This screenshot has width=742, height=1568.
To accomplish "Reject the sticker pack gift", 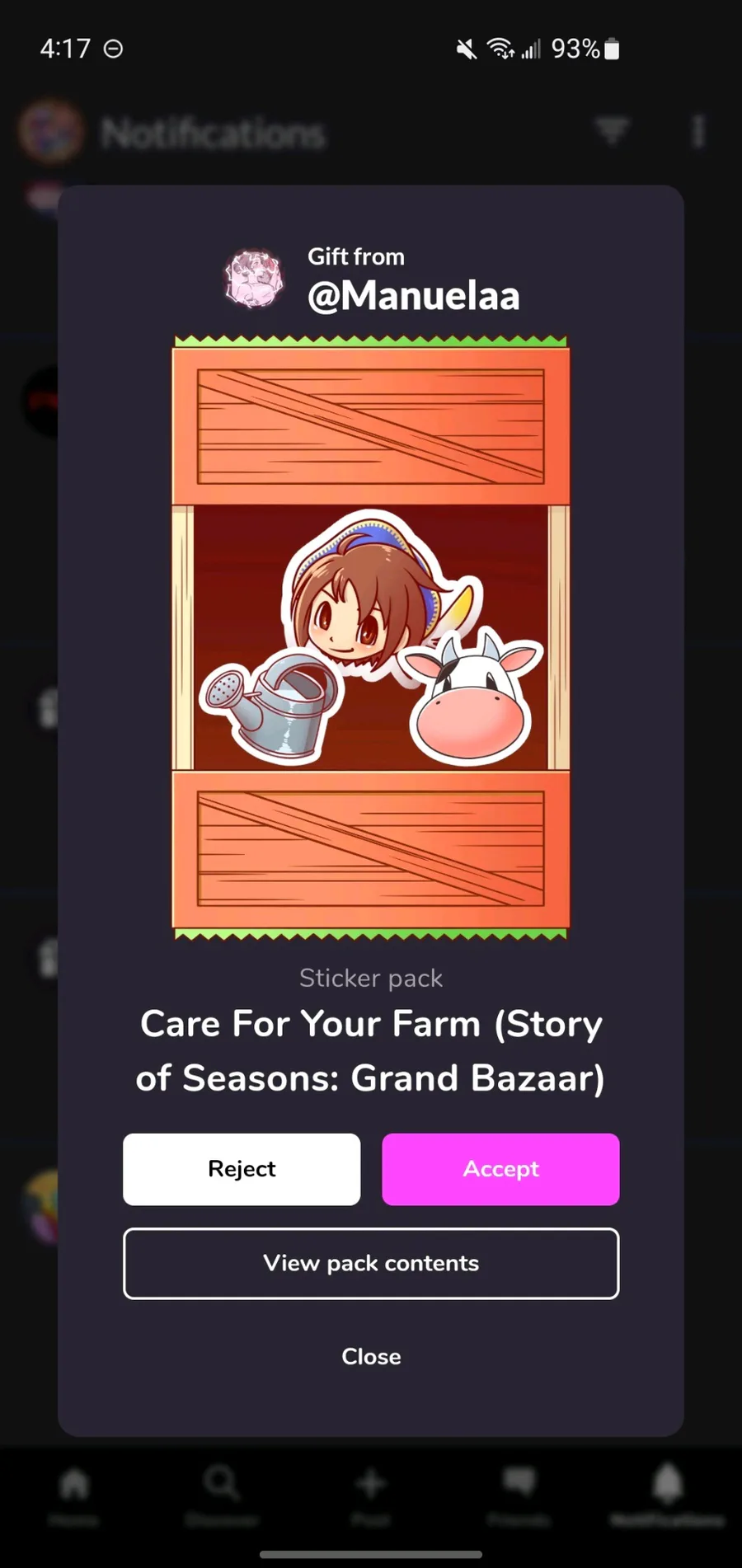I will (x=242, y=1169).
